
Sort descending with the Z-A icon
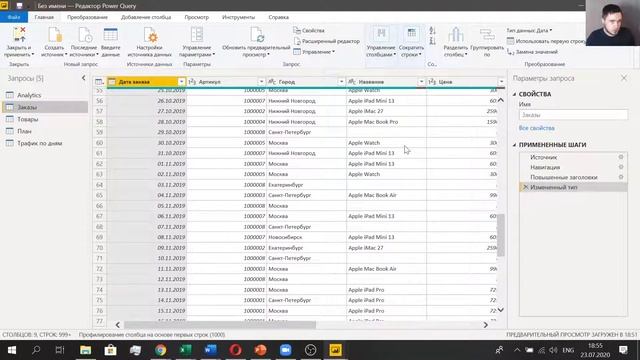433,41
